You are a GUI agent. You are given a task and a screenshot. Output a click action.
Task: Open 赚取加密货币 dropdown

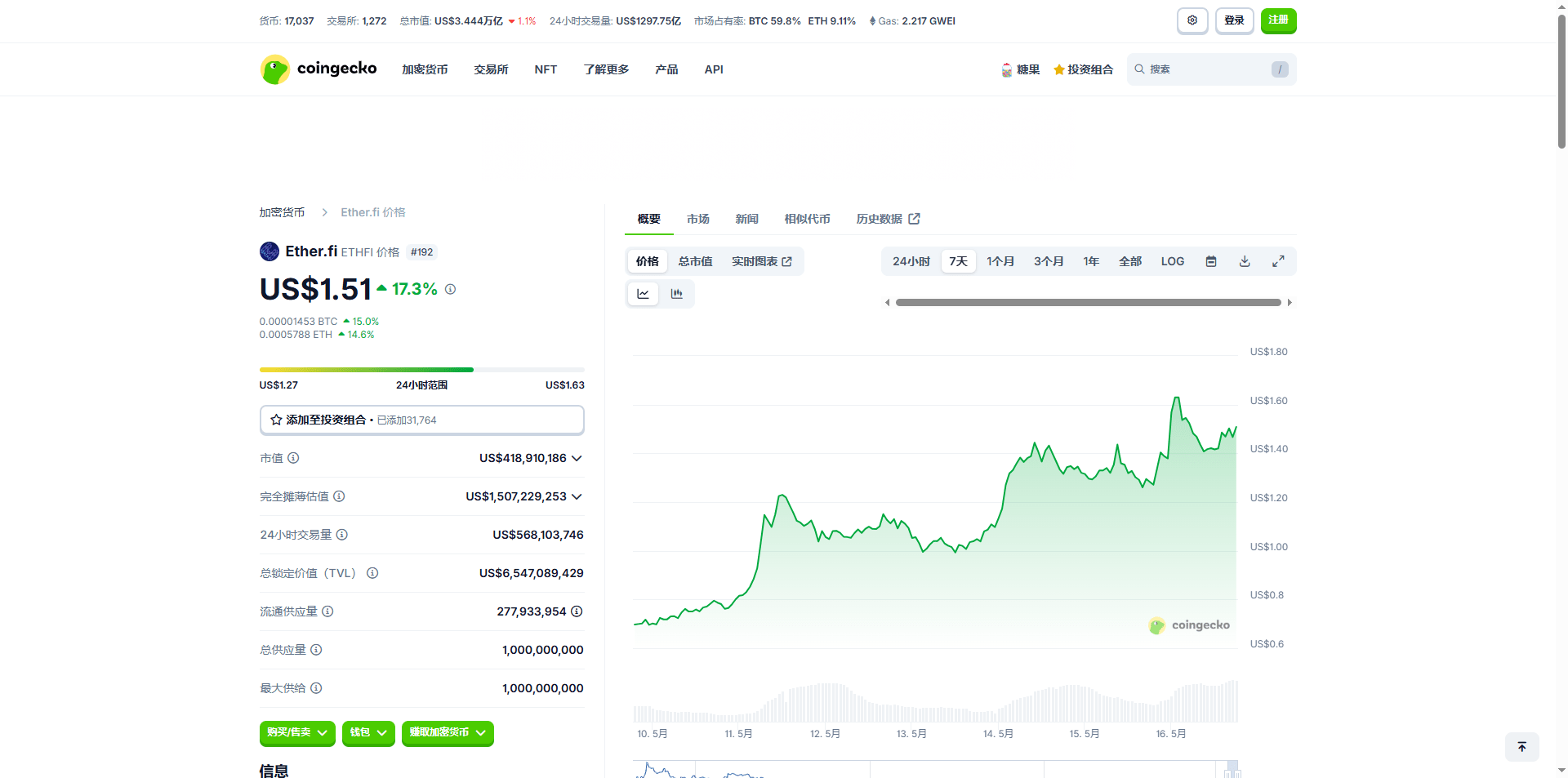pyautogui.click(x=448, y=733)
